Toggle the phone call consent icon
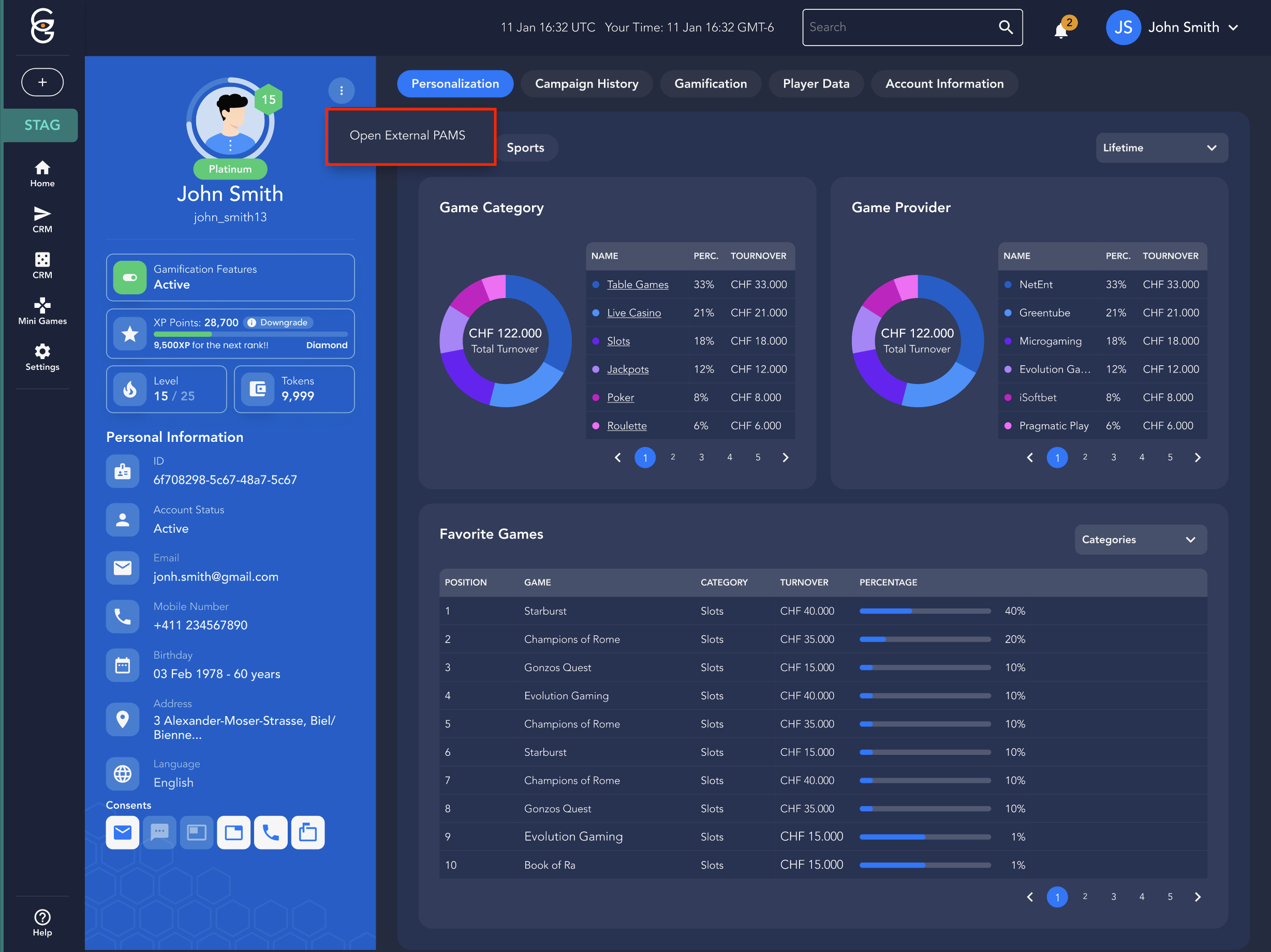Screen dimensions: 1271x952 click(271, 832)
